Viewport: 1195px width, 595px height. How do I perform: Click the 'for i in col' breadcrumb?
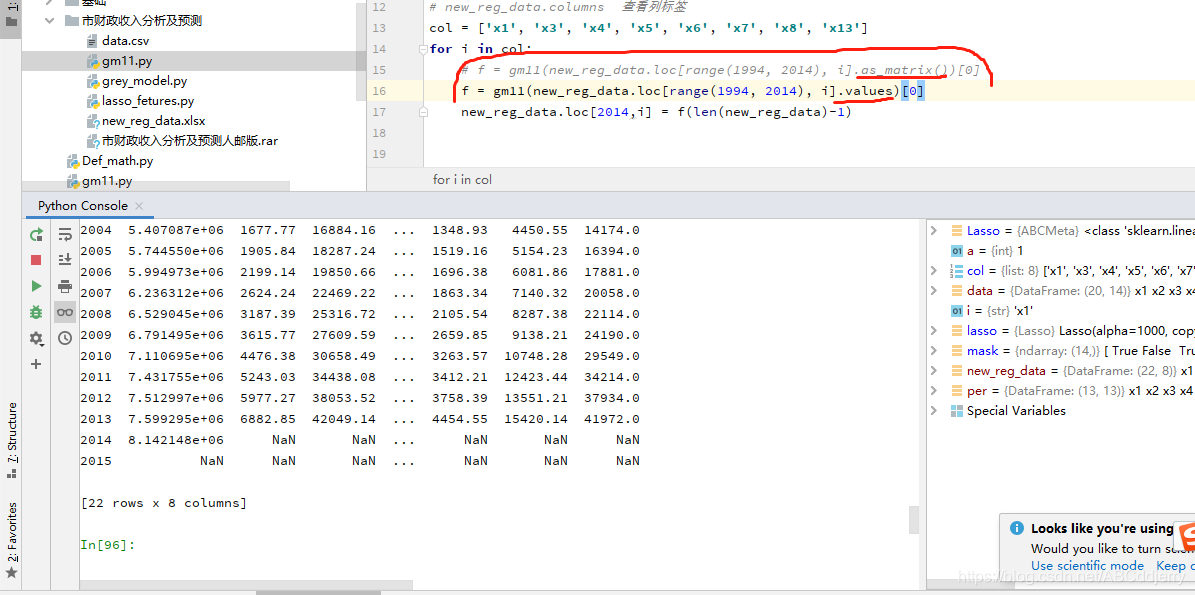[x=462, y=180]
